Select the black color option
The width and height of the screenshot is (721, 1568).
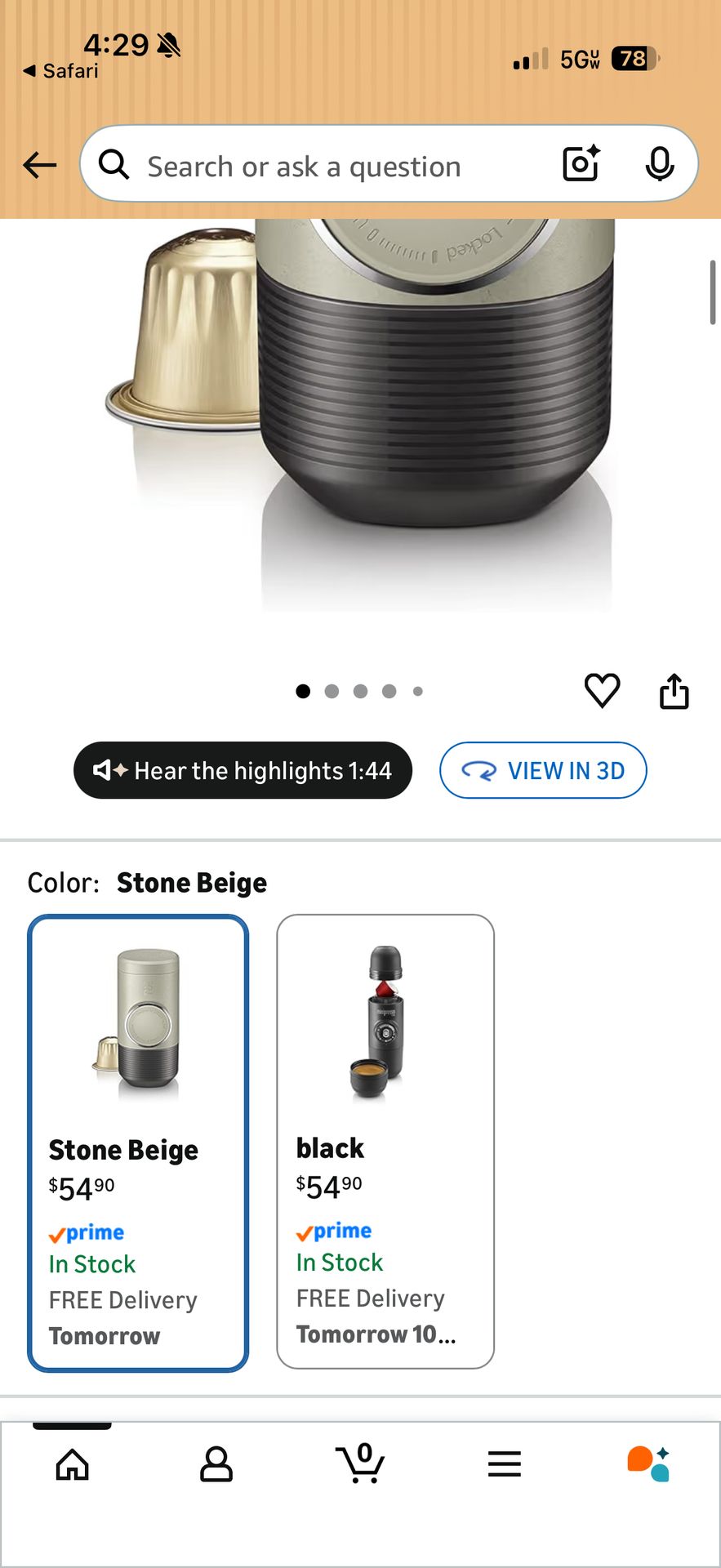pos(385,1141)
